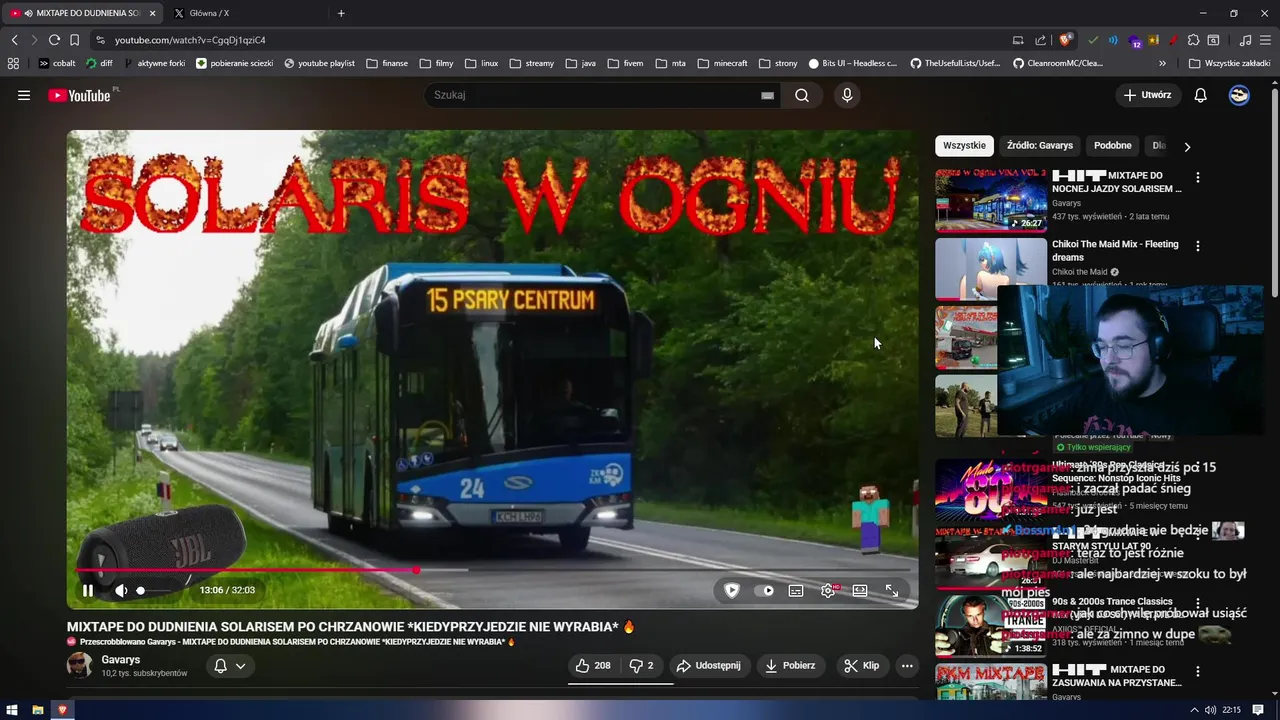Expand hidden bookmarks chevron
Screen dimensions: 1280x720
[x=1162, y=63]
